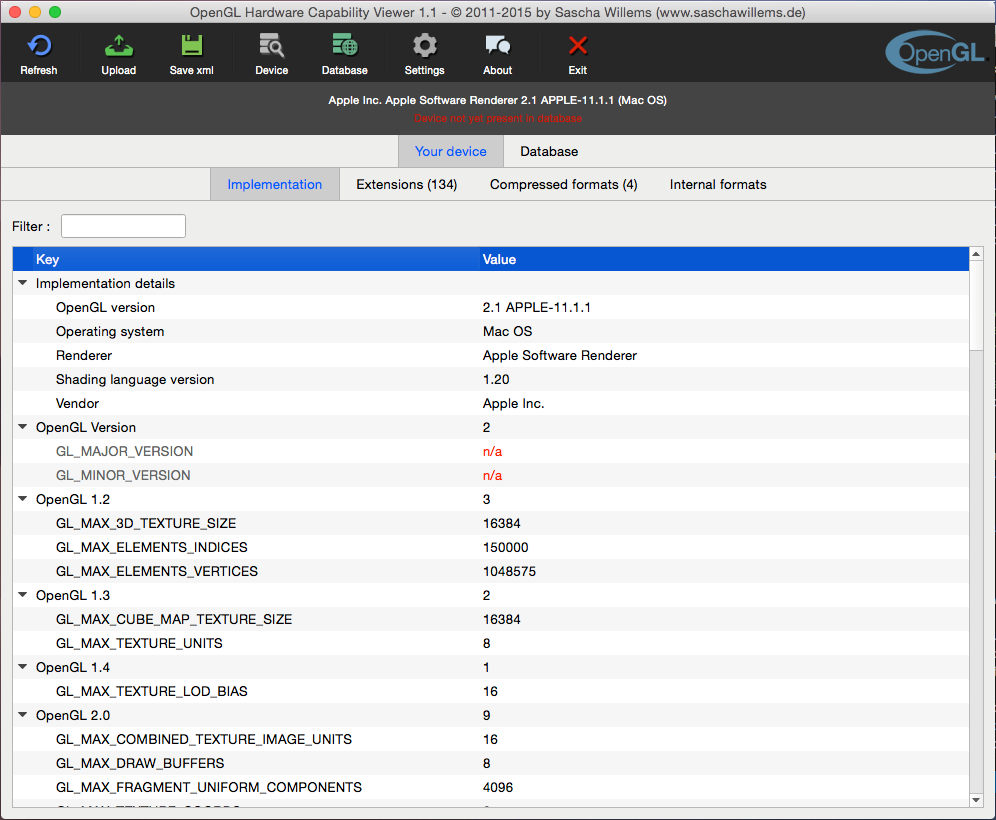996x820 pixels.
Task: Save the report as xml
Action: click(x=191, y=53)
